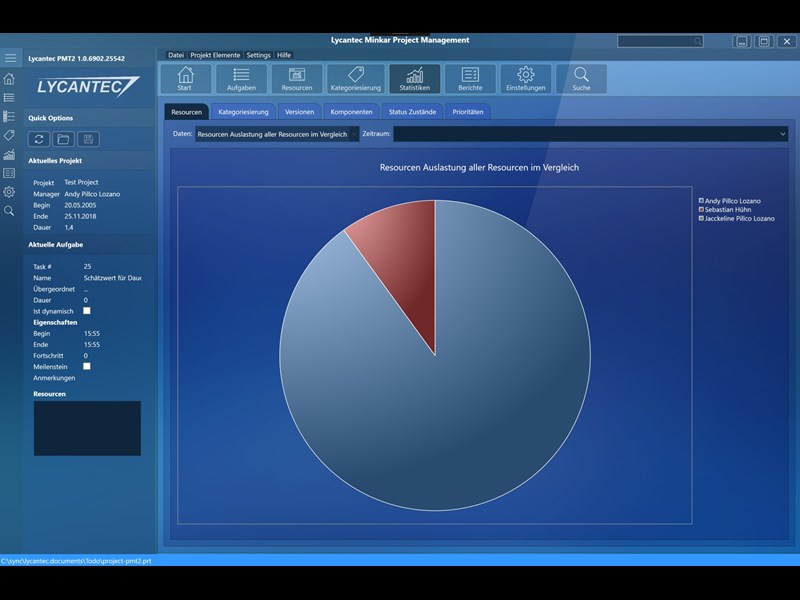Open the Resourcen toolbar button
The image size is (800, 600).
(297, 79)
